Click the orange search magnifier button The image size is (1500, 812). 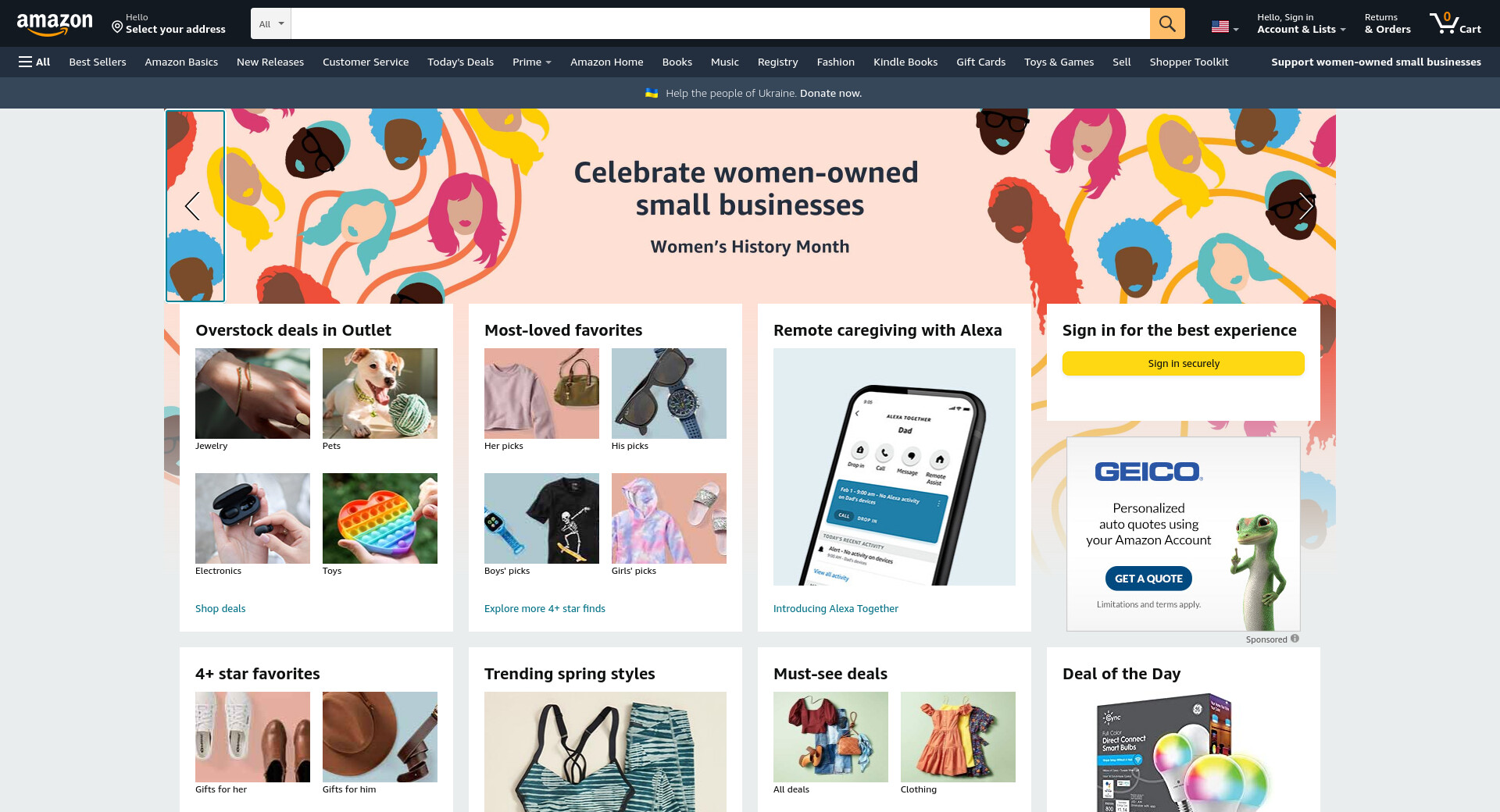[1167, 23]
